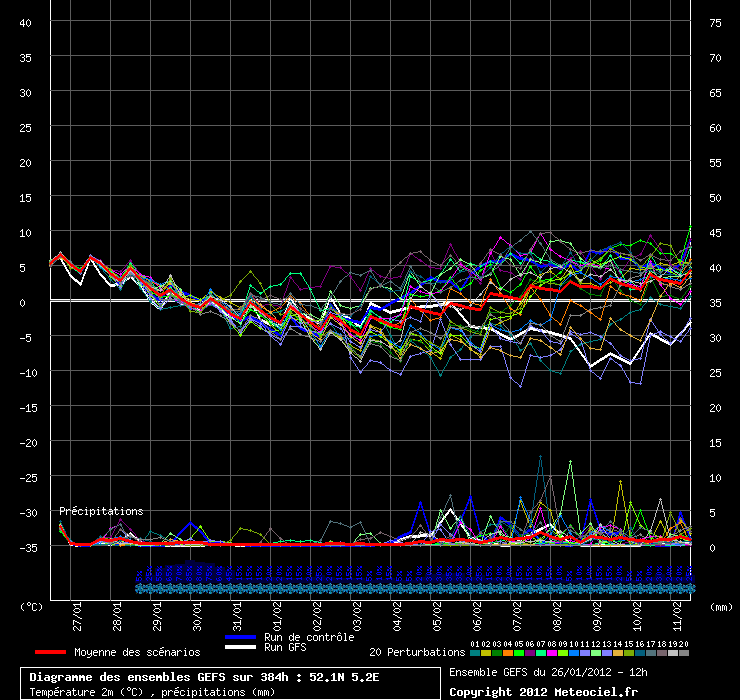740x700 pixels.
Task: Click the 'Précipitations' label in the chart
Action: (101, 511)
